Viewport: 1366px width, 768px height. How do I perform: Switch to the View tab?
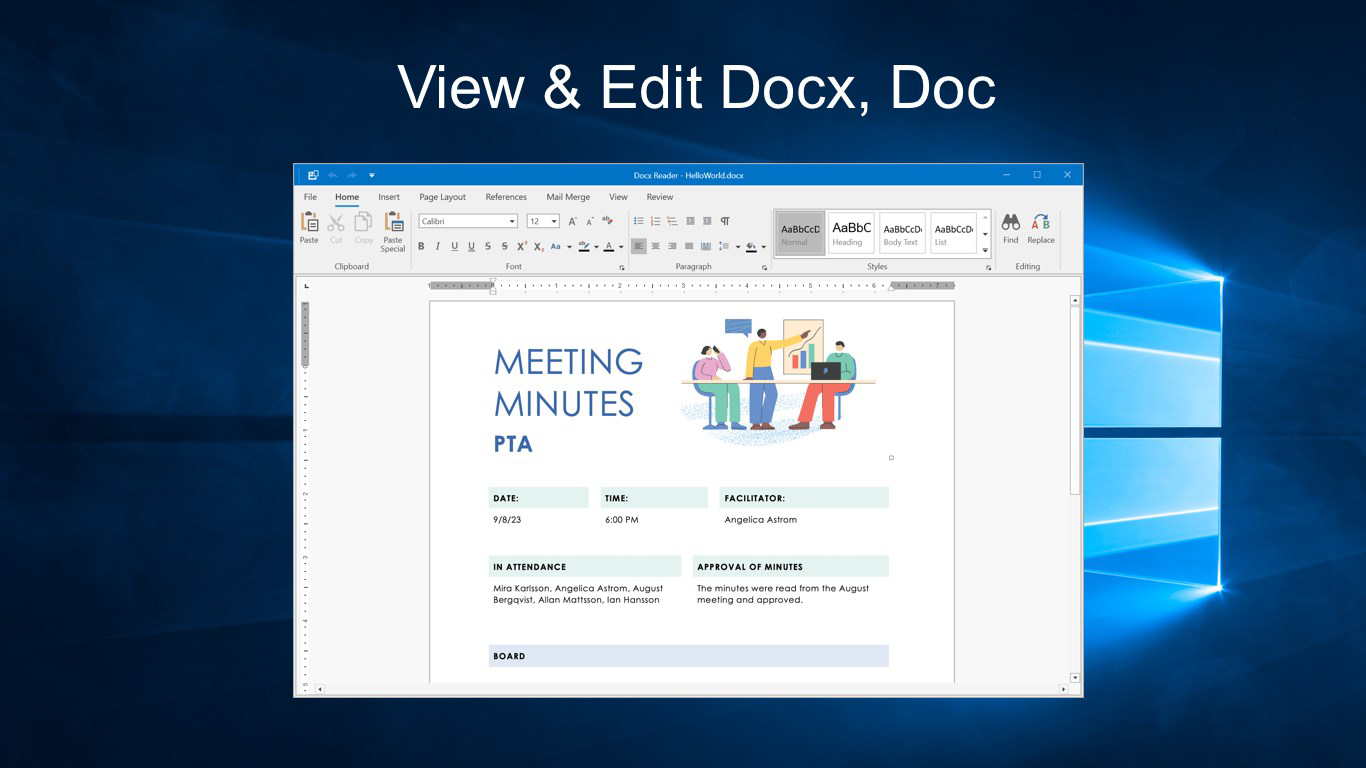(618, 197)
